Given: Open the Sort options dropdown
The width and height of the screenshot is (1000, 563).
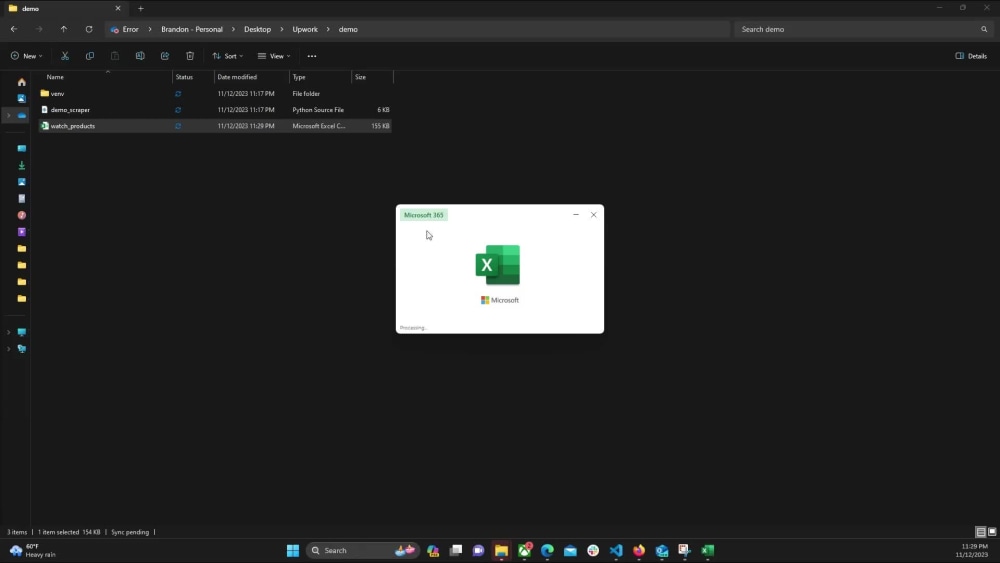Looking at the screenshot, I should pos(228,56).
